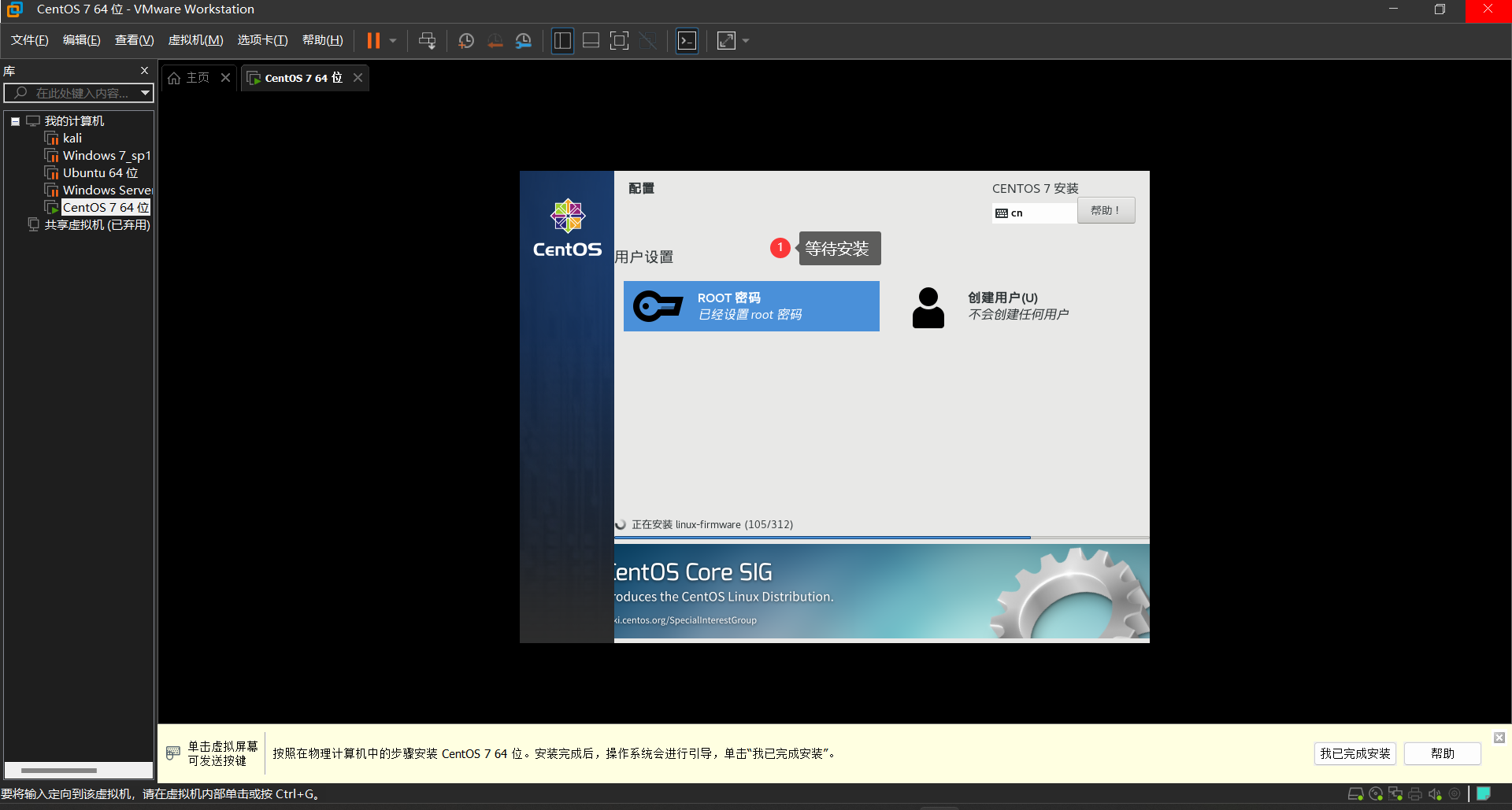Open the 虚拟机(M) menu

click(196, 40)
